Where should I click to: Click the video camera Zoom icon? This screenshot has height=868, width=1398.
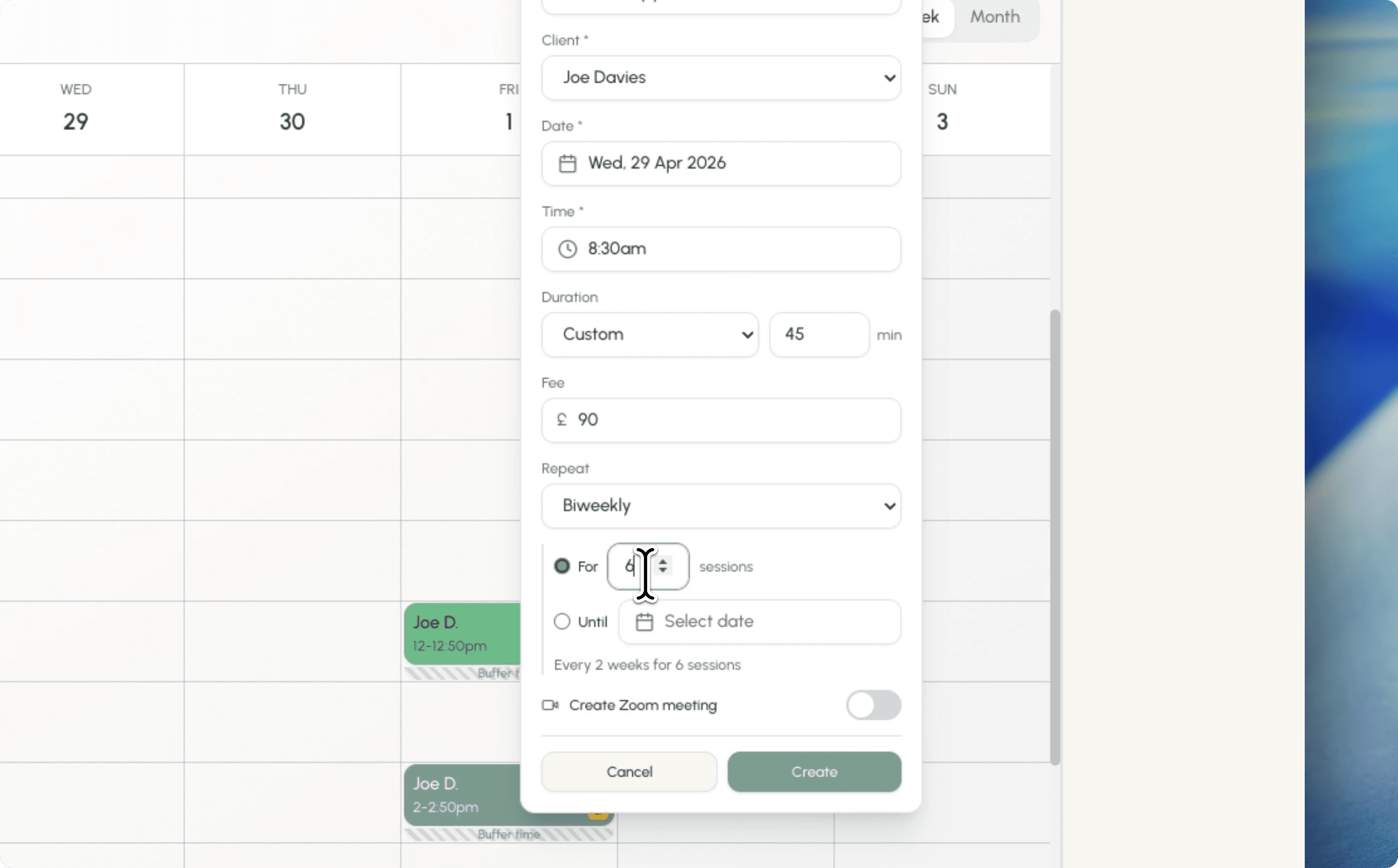(550, 705)
